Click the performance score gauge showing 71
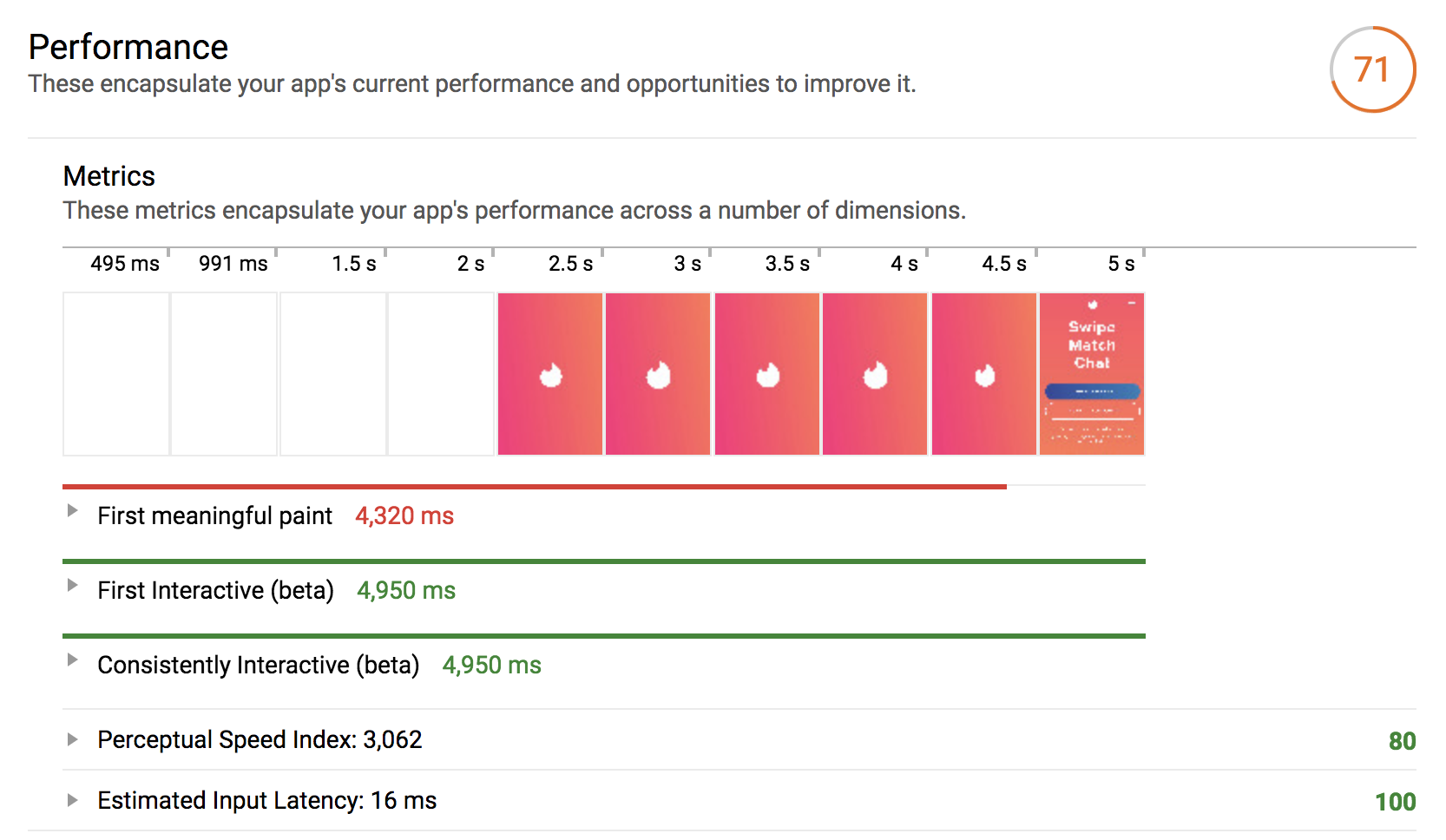 1372,69
